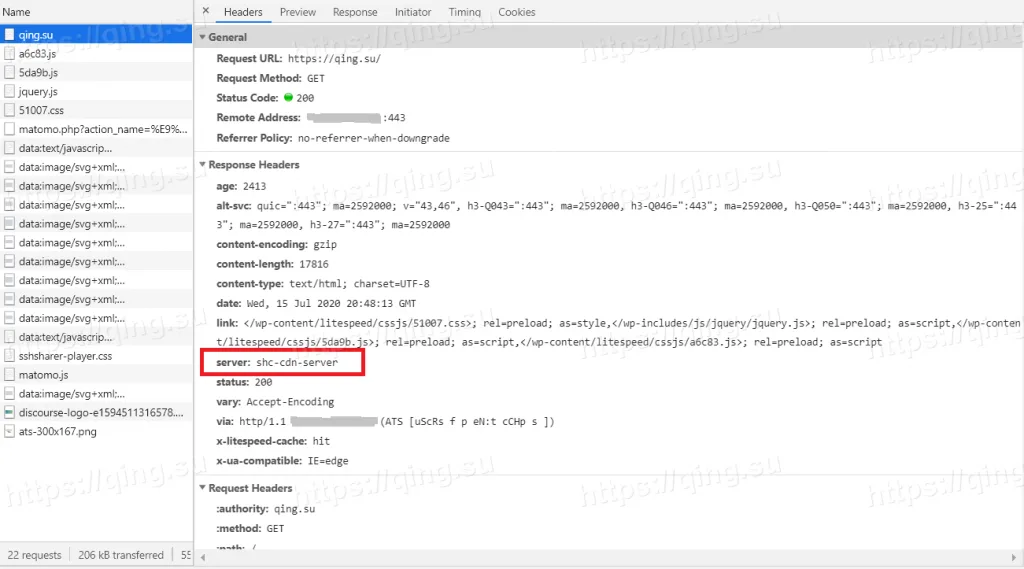
Task: Click the file icon beside 5da9b.js
Action: 9,72
